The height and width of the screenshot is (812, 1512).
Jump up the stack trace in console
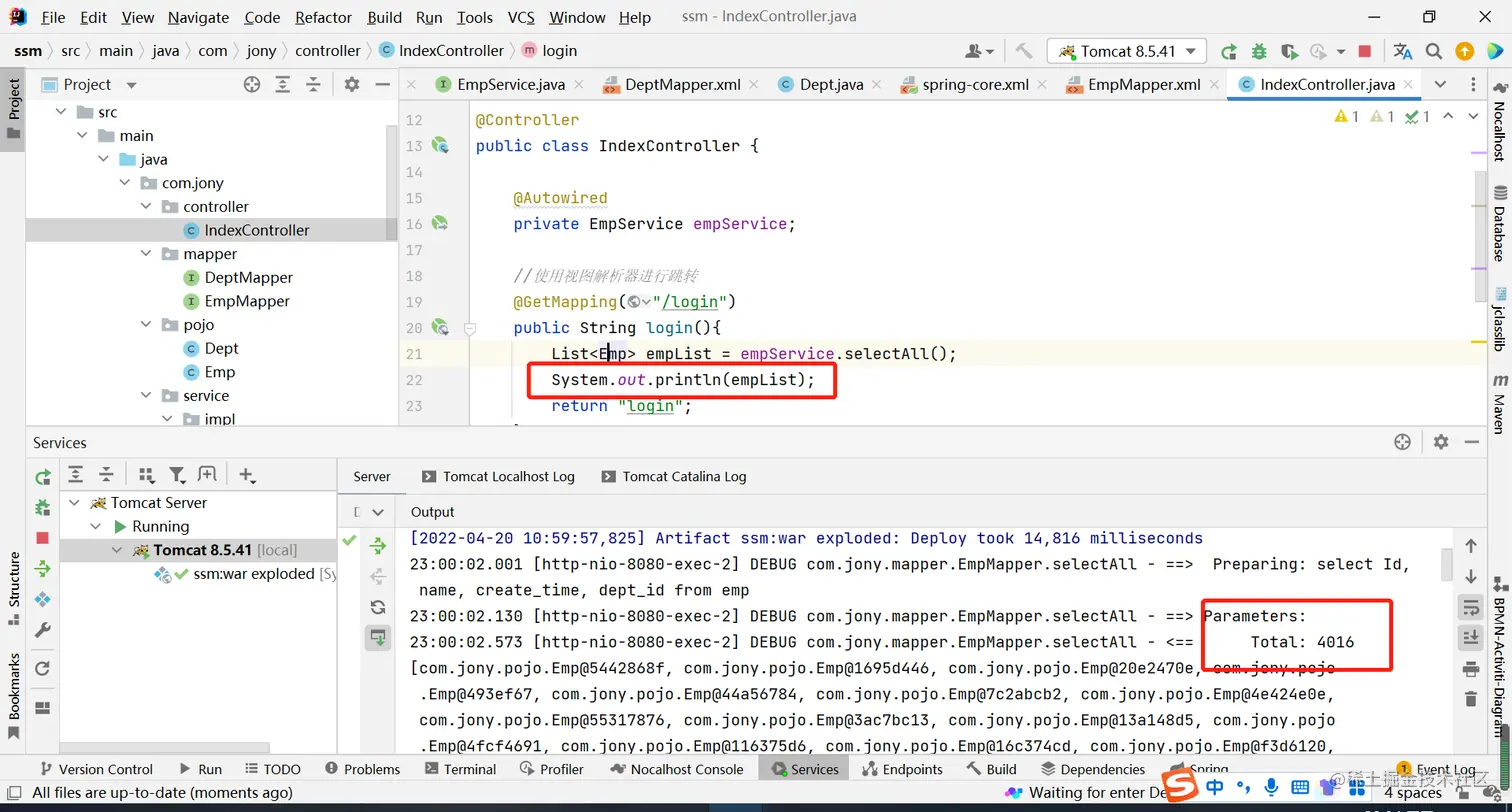pos(1470,546)
